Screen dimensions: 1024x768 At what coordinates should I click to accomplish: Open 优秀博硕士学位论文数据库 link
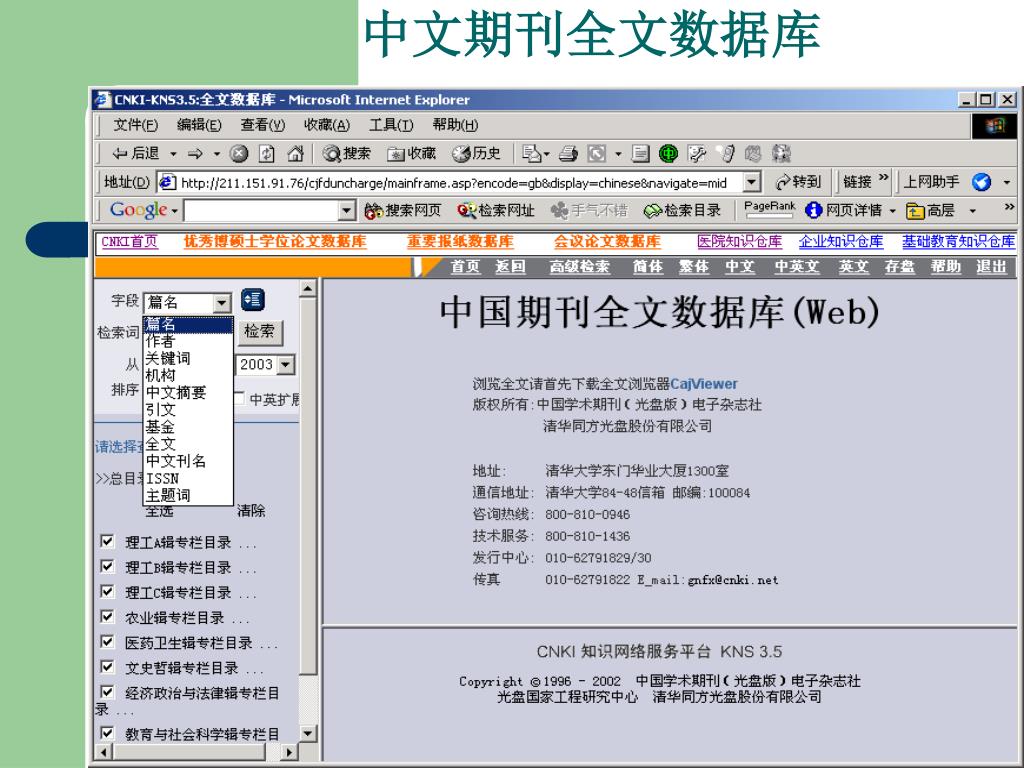pos(275,242)
